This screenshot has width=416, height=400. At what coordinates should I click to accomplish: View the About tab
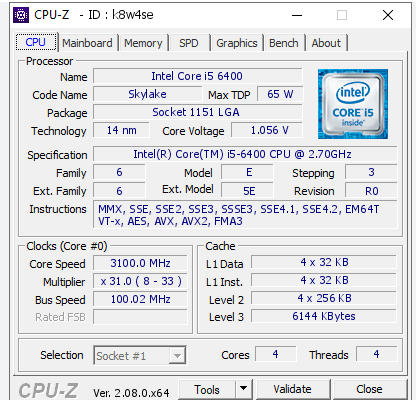coord(326,43)
